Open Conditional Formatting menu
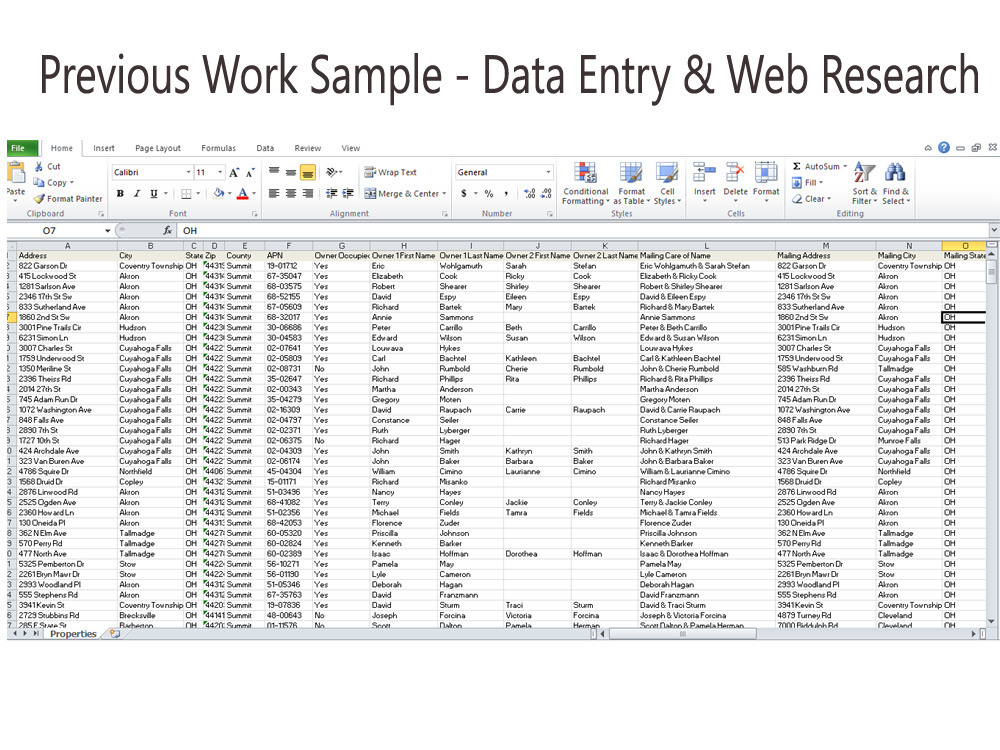Image resolution: width=1000 pixels, height=750 pixels. (x=585, y=184)
